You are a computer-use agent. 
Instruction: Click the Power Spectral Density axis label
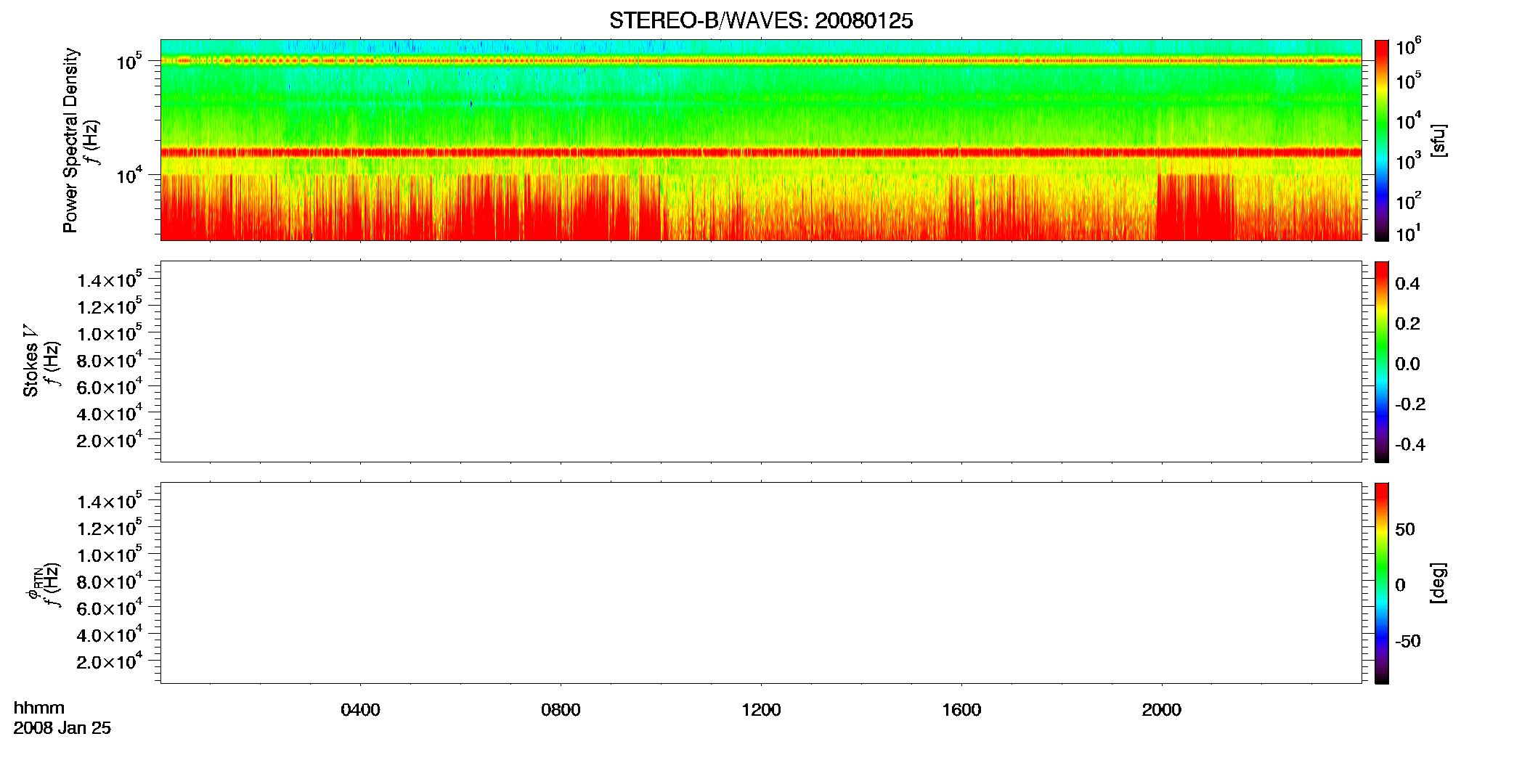pyautogui.click(x=70, y=140)
